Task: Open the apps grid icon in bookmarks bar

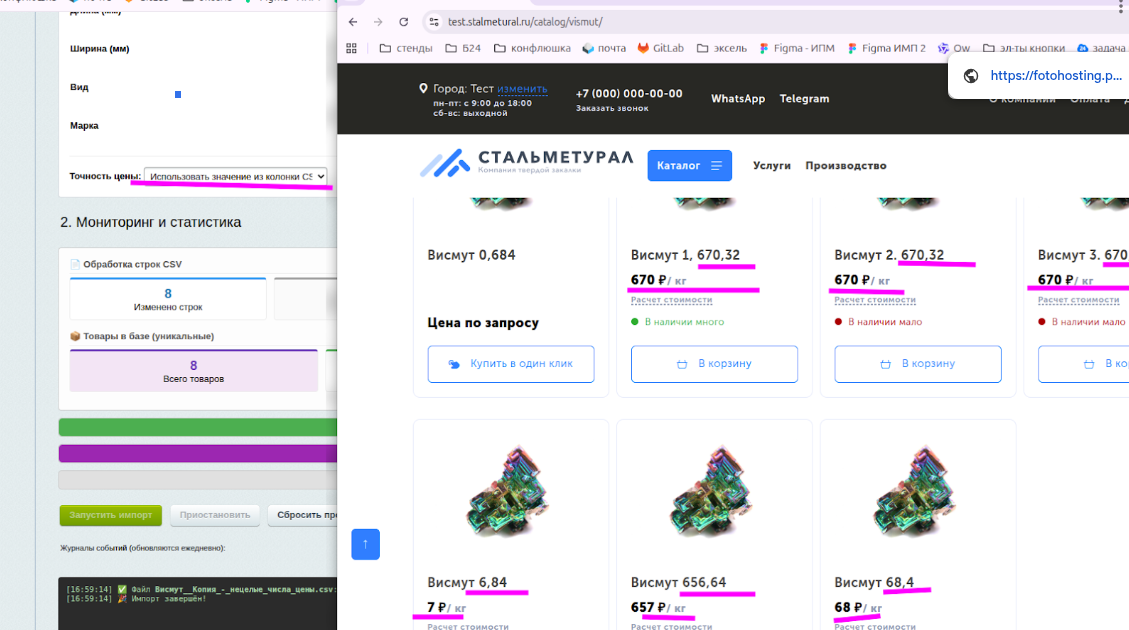Action: click(351, 48)
